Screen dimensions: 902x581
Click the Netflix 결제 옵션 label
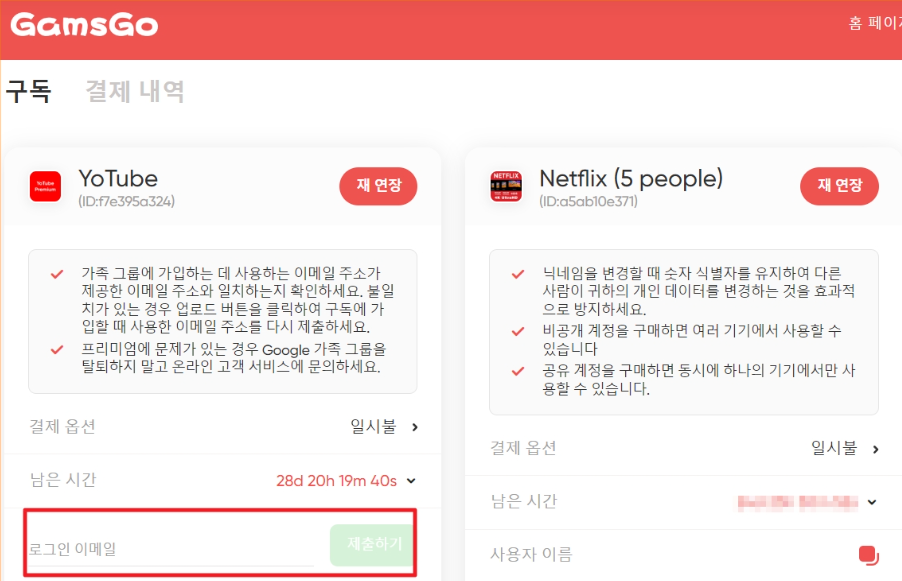pyautogui.click(x=523, y=449)
